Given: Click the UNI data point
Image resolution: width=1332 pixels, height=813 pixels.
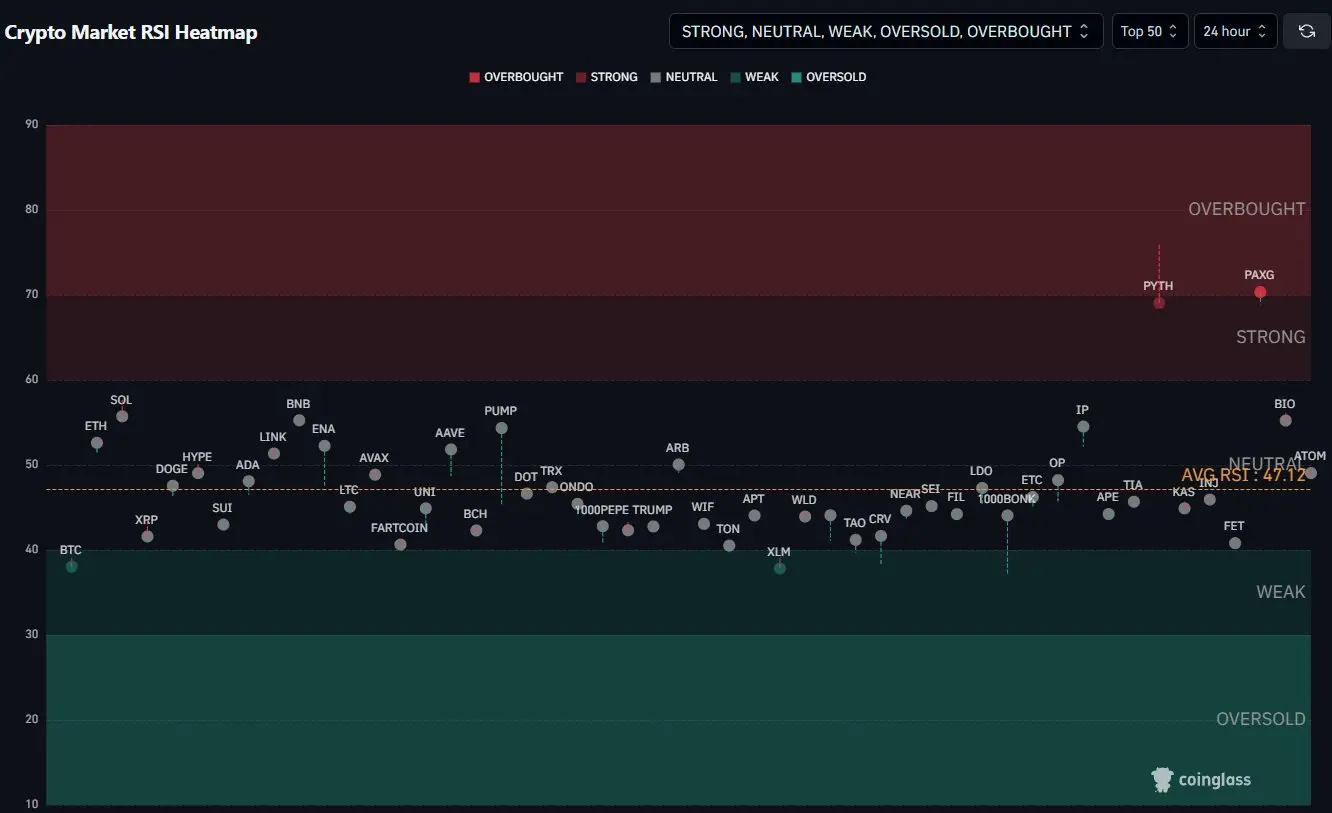Looking at the screenshot, I should click(426, 508).
